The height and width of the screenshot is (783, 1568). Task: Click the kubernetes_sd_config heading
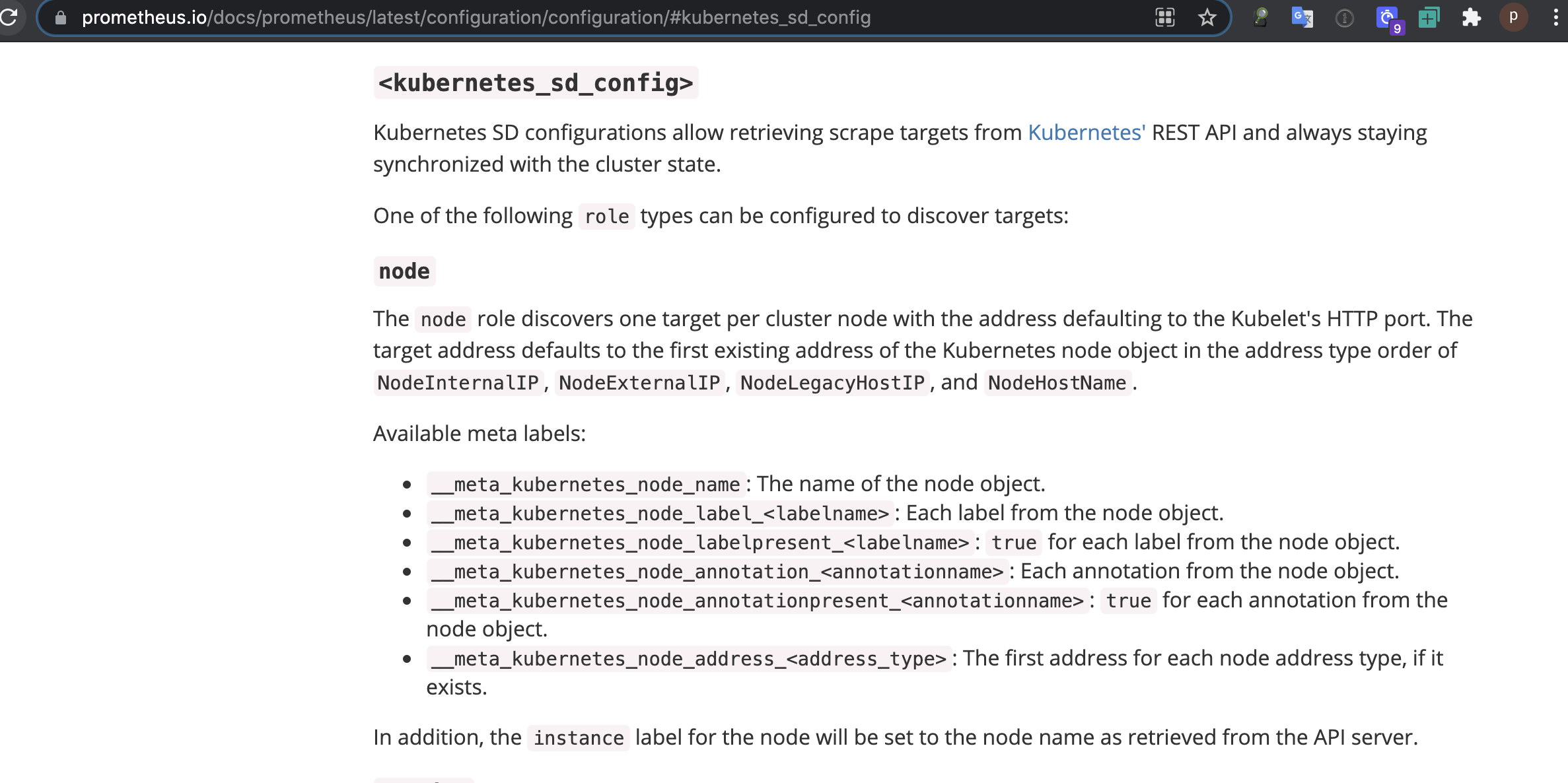click(536, 83)
